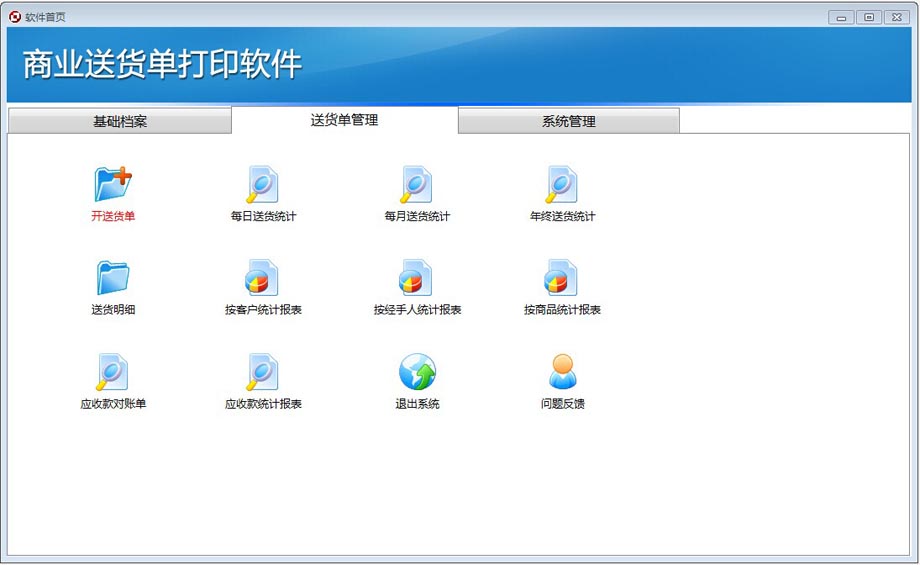Click the 问题反馈 user icon
920x565 pixels.
563,371
